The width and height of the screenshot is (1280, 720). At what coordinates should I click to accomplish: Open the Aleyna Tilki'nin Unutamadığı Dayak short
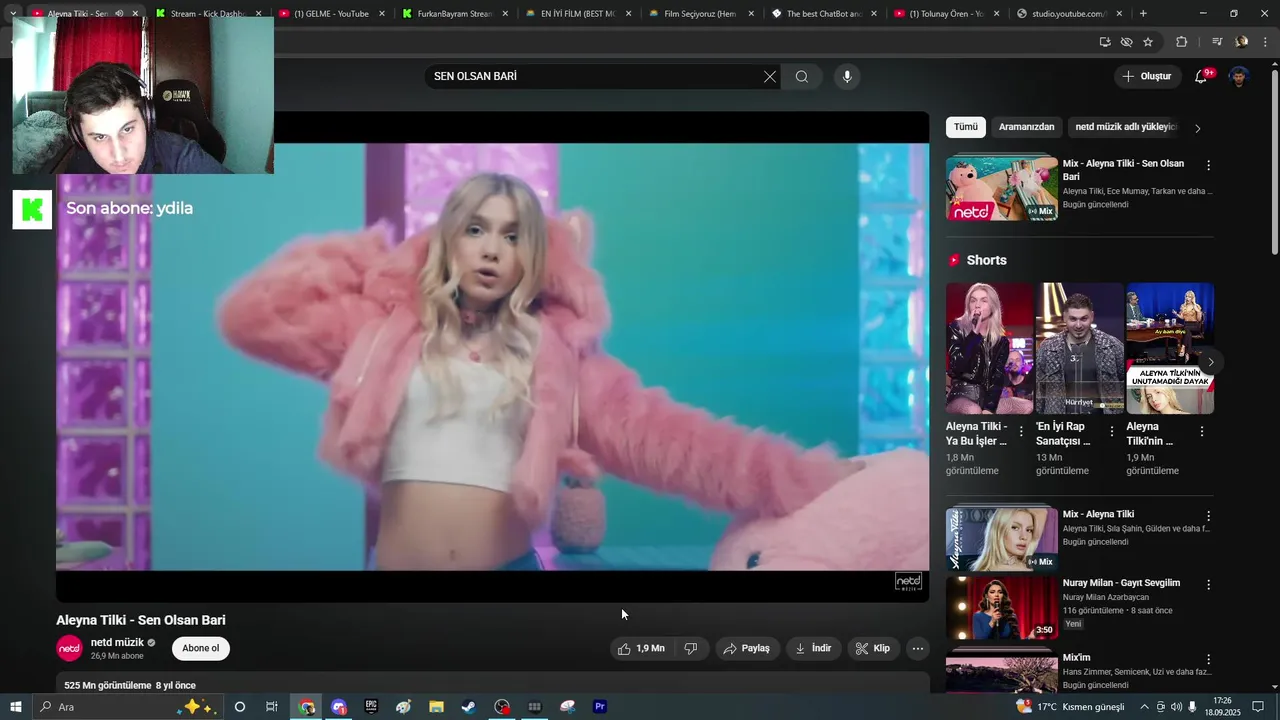1170,348
